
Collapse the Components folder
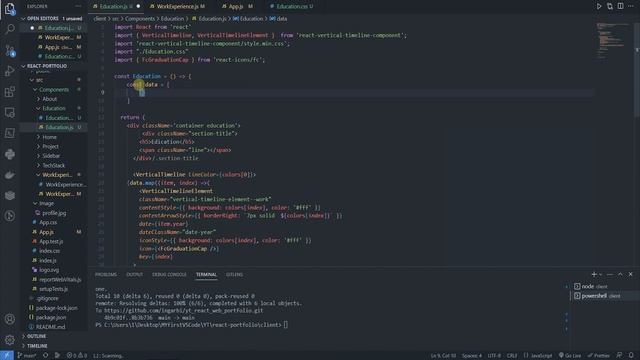coord(53,89)
